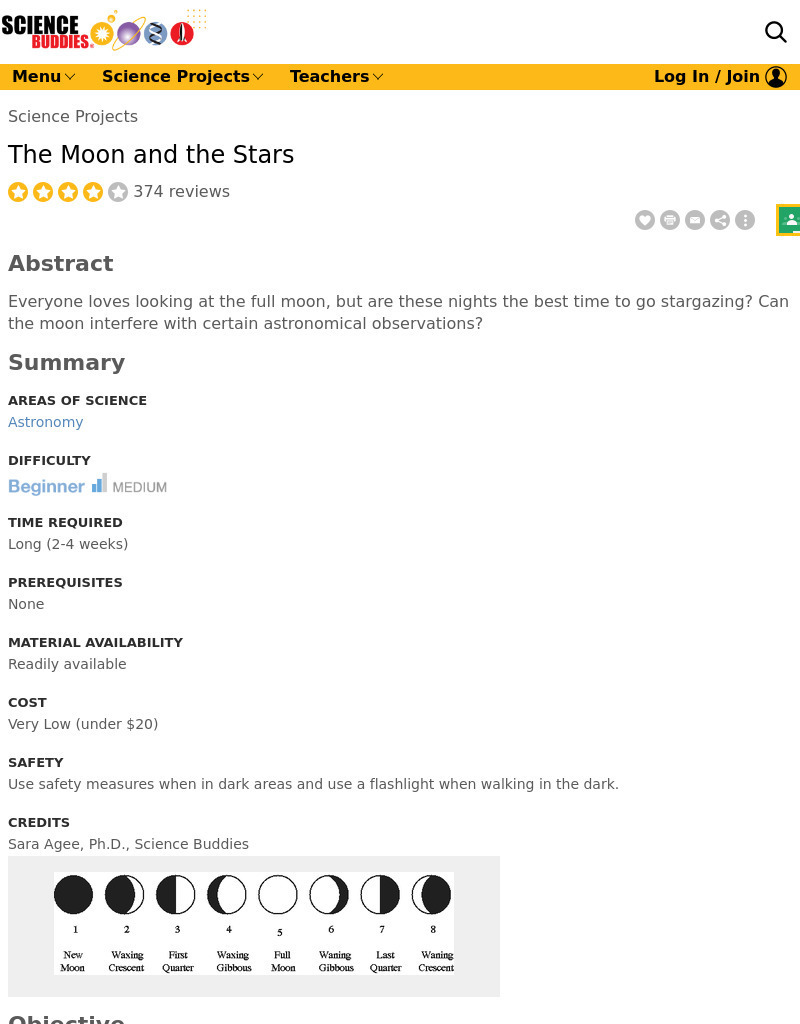Select Log In / Join
Screen dimensions: 800x1024
click(707, 76)
